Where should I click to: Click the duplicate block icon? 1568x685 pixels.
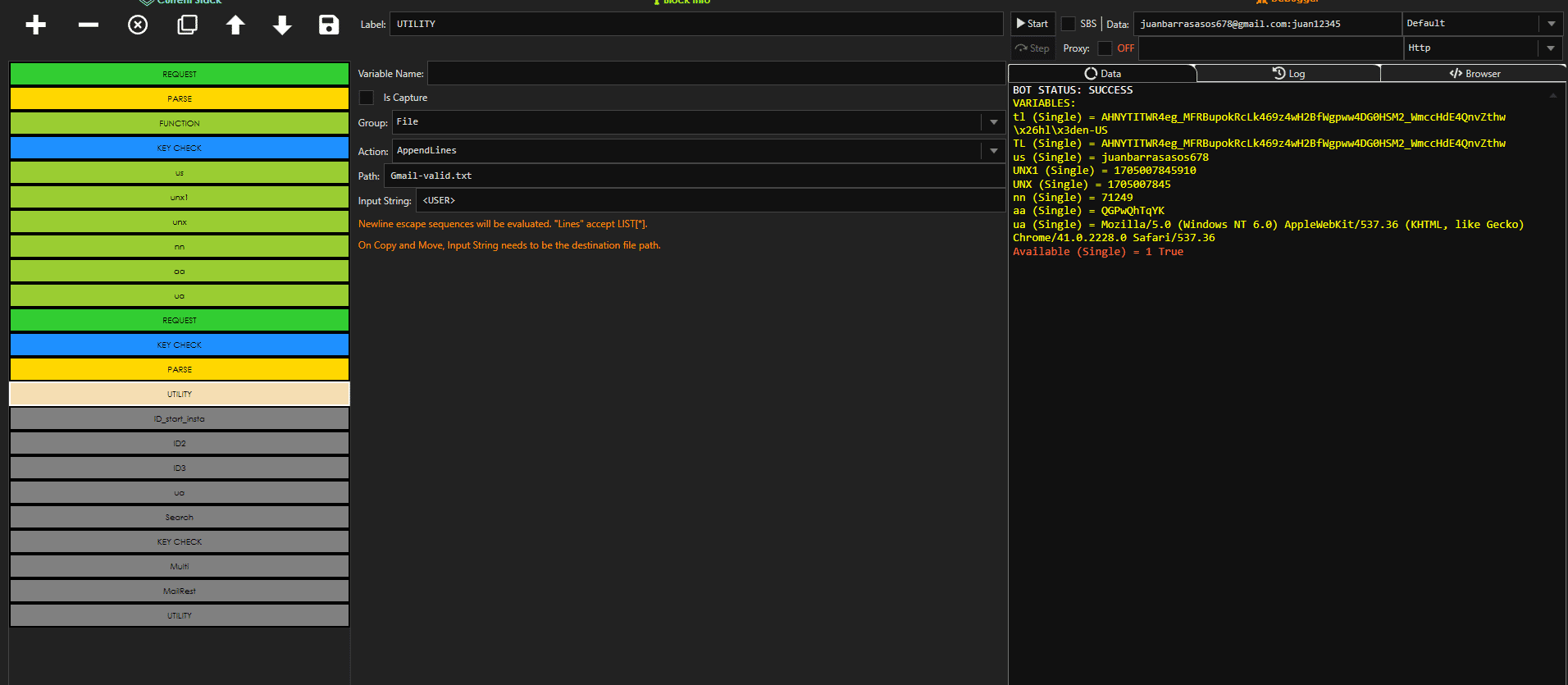187,25
